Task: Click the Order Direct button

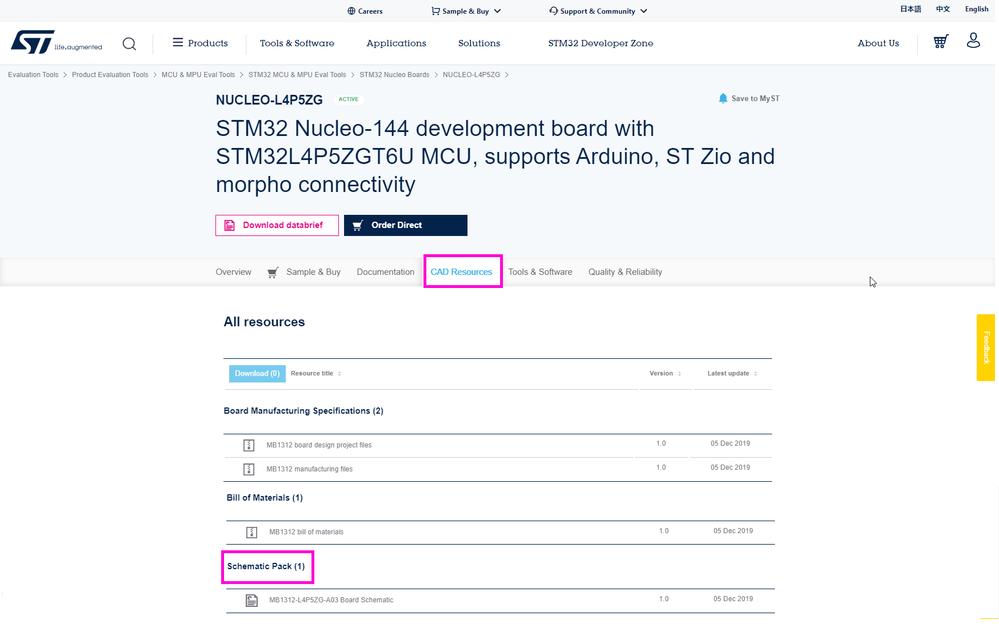Action: (x=405, y=225)
